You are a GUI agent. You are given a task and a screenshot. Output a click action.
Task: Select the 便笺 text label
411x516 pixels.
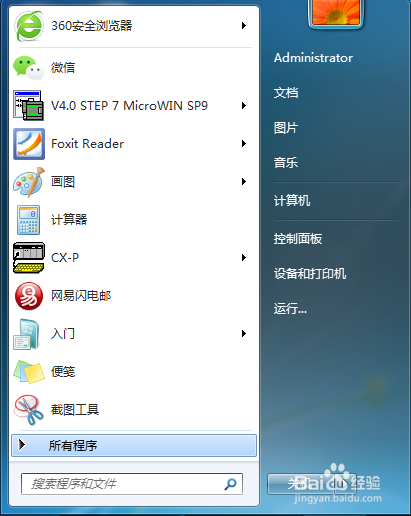pyautogui.click(x=63, y=372)
